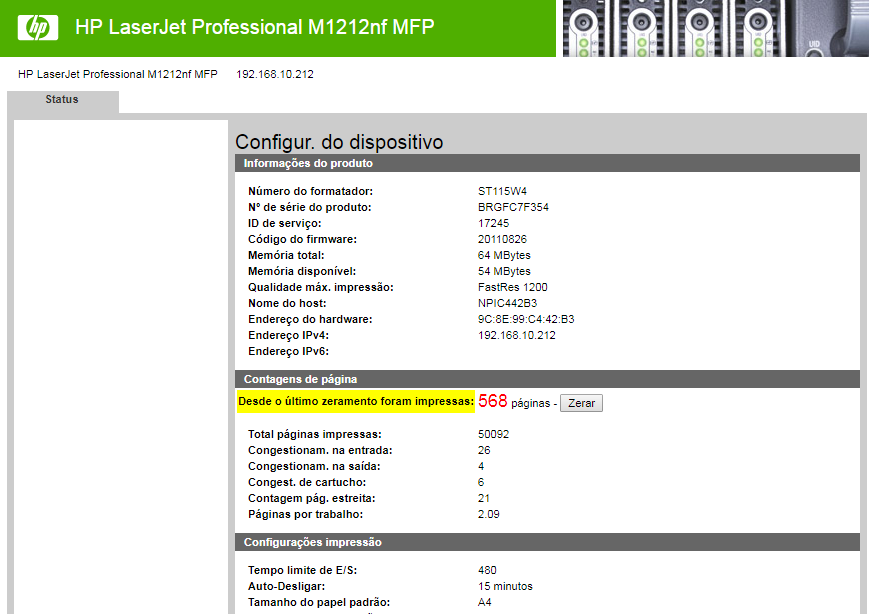Open the Status tab
This screenshot has width=869, height=614.
[x=62, y=100]
